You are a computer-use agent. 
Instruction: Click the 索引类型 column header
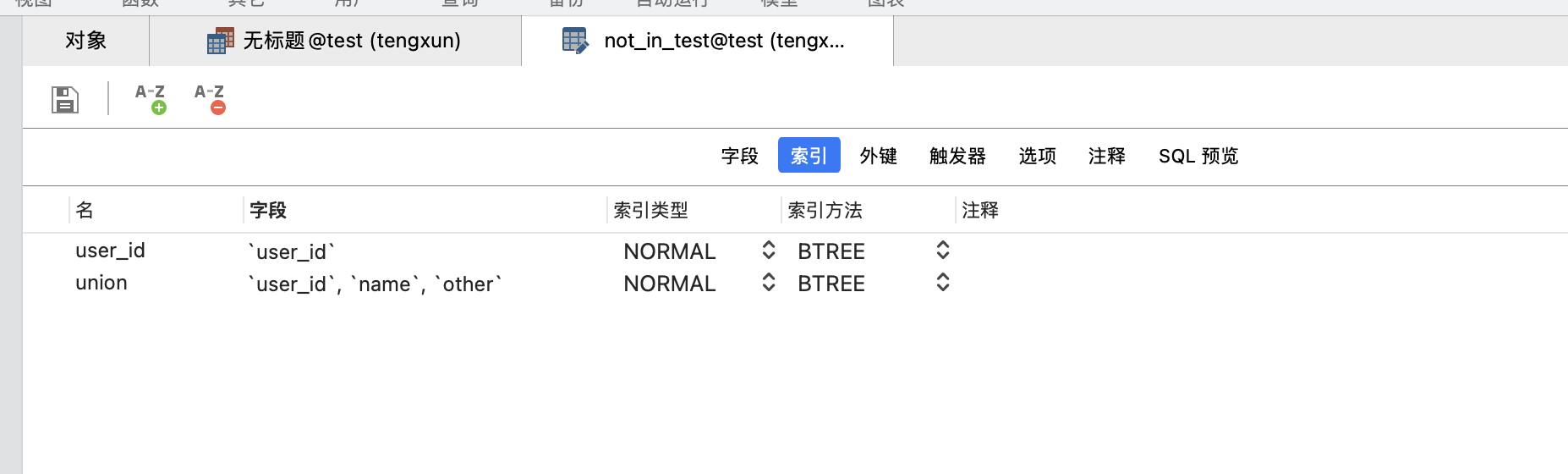650,210
